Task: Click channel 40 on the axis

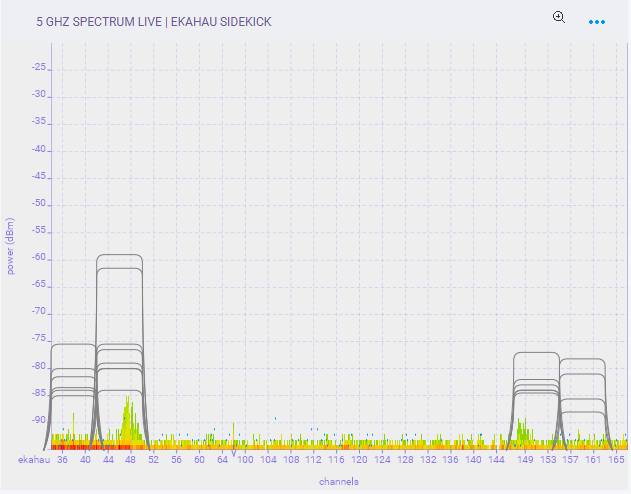Action: click(x=85, y=459)
